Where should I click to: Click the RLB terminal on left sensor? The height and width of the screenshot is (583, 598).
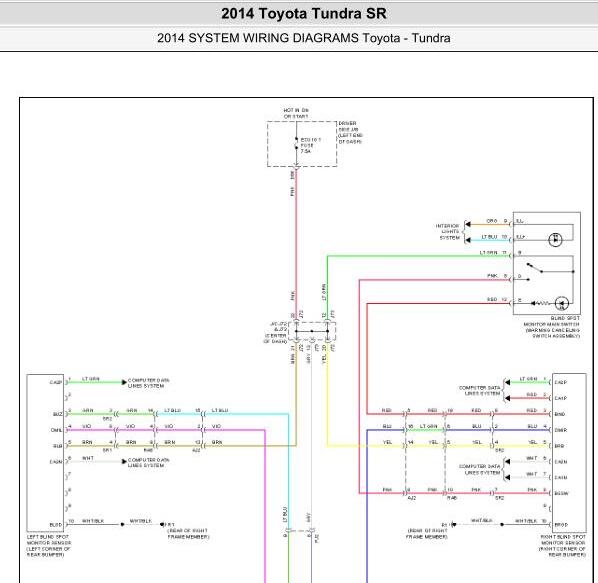pyautogui.click(x=58, y=446)
